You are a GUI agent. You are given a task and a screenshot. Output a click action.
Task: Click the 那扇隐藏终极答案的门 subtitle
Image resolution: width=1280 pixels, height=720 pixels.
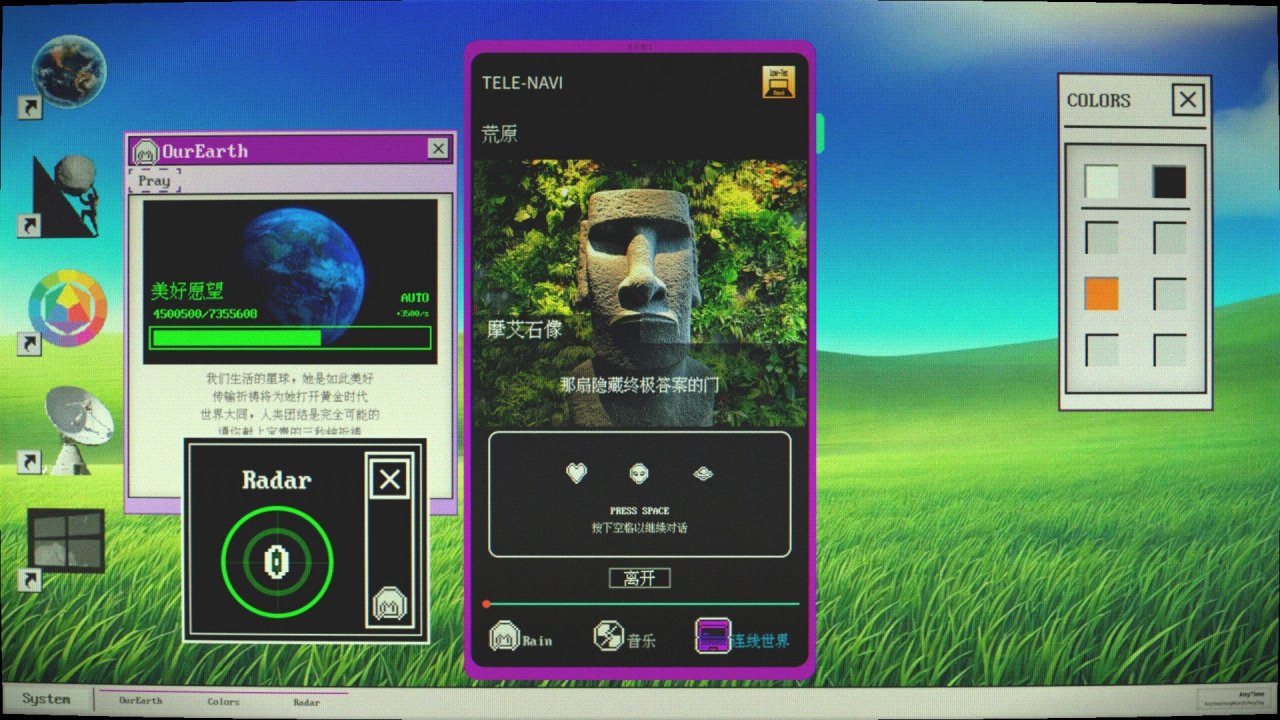tap(639, 385)
